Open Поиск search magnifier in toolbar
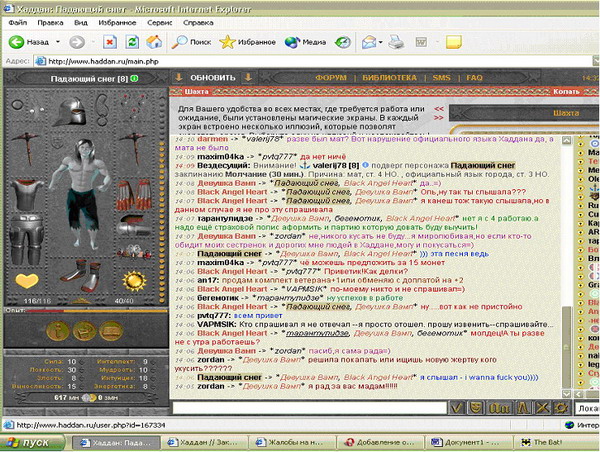This screenshot has width=600, height=452. click(x=191, y=42)
